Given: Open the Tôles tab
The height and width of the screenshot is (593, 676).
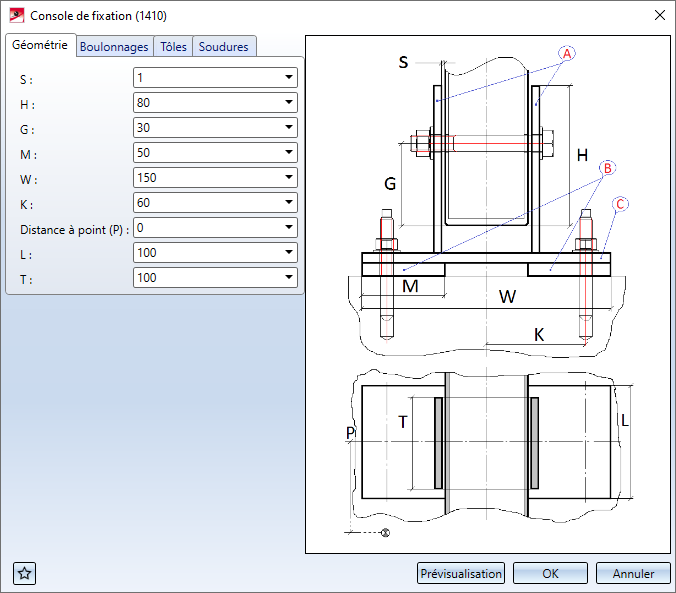Looking at the screenshot, I should click(x=173, y=47).
